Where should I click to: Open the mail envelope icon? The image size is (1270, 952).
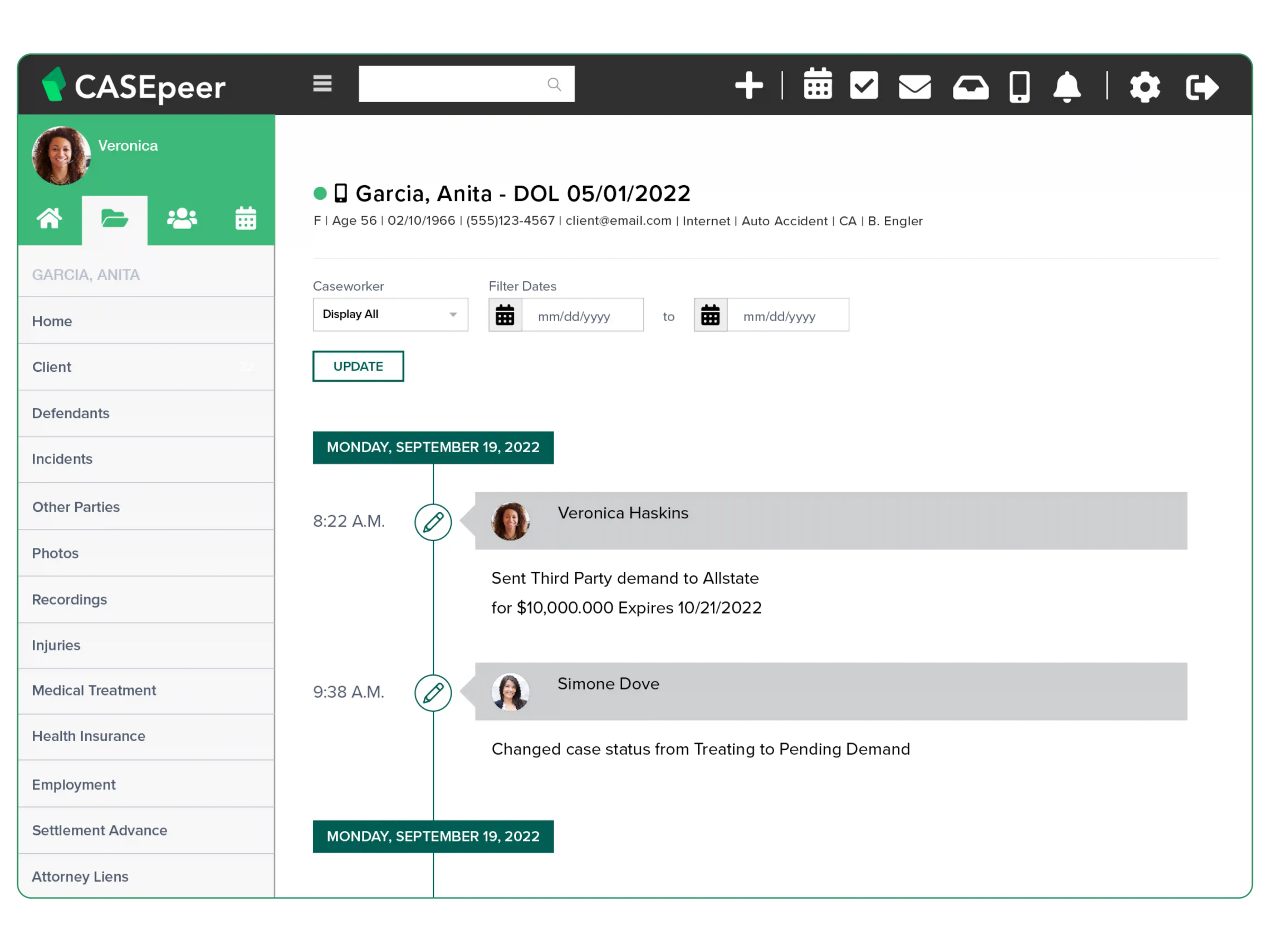point(914,86)
